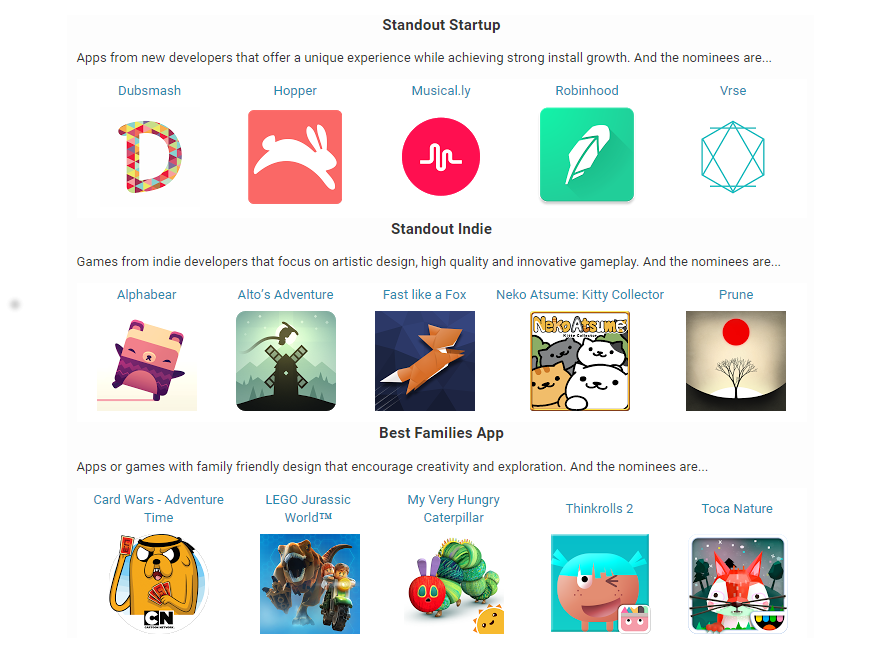
Task: Click the LEGO Jurassic World dinosaur icon
Action: 310,584
